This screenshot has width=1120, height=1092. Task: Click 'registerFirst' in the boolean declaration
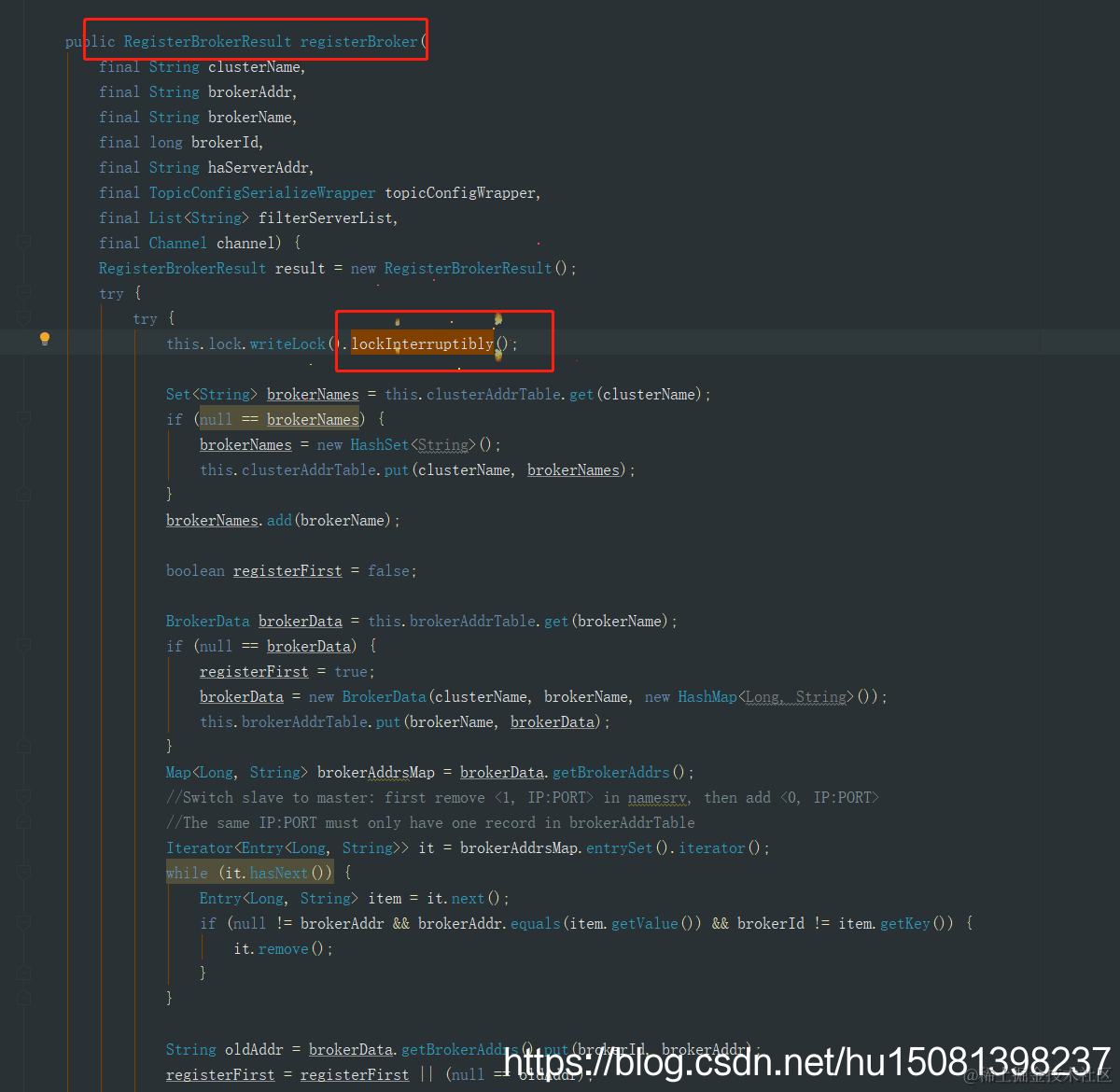(287, 570)
